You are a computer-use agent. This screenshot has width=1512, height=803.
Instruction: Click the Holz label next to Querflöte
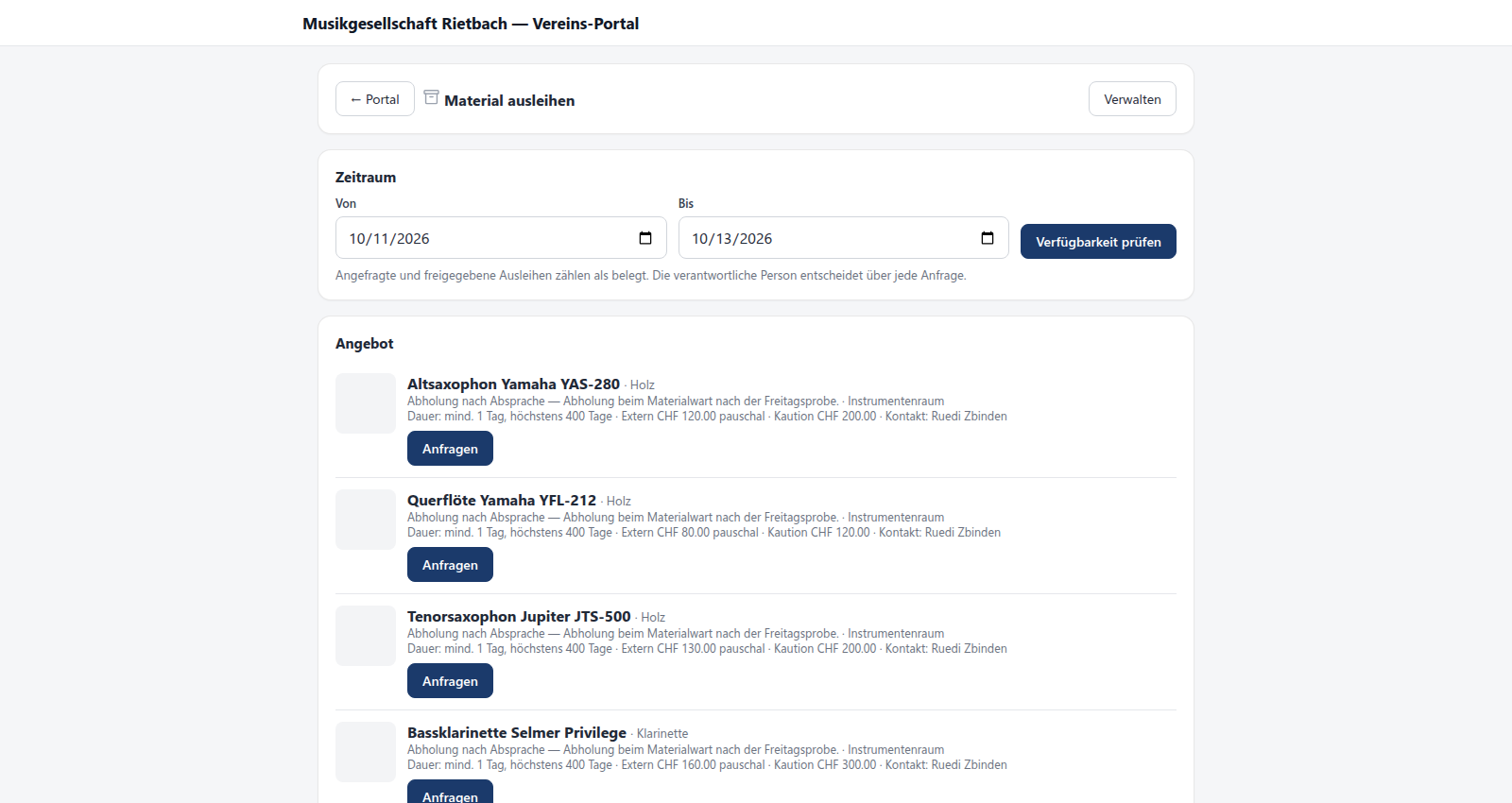coord(619,502)
